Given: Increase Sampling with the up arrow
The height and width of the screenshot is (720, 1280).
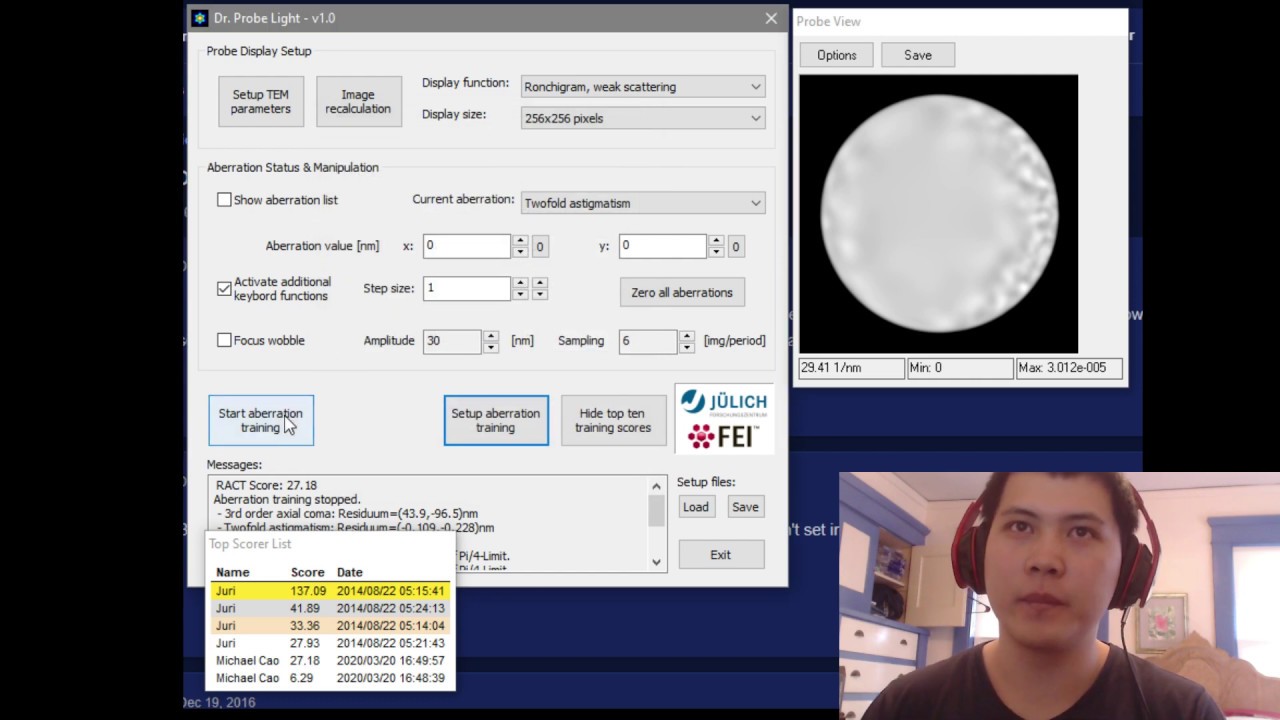Looking at the screenshot, I should [x=687, y=335].
